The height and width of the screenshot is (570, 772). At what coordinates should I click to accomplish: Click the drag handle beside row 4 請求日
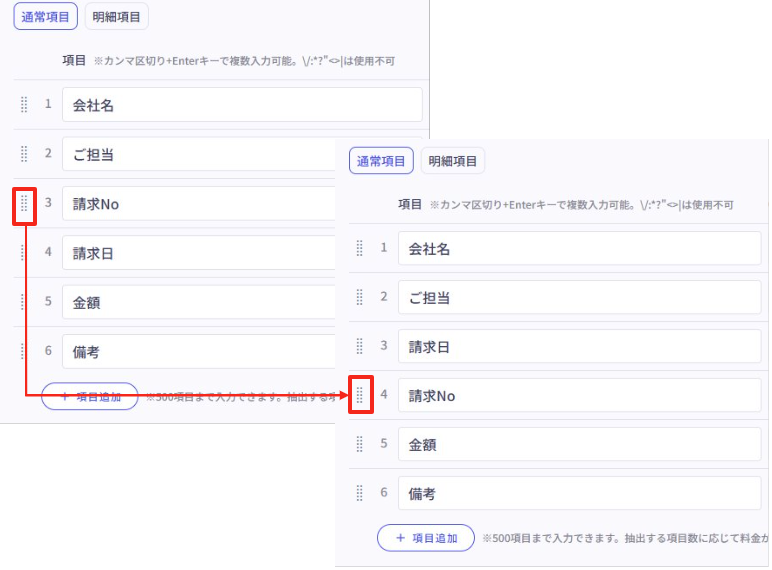24,253
